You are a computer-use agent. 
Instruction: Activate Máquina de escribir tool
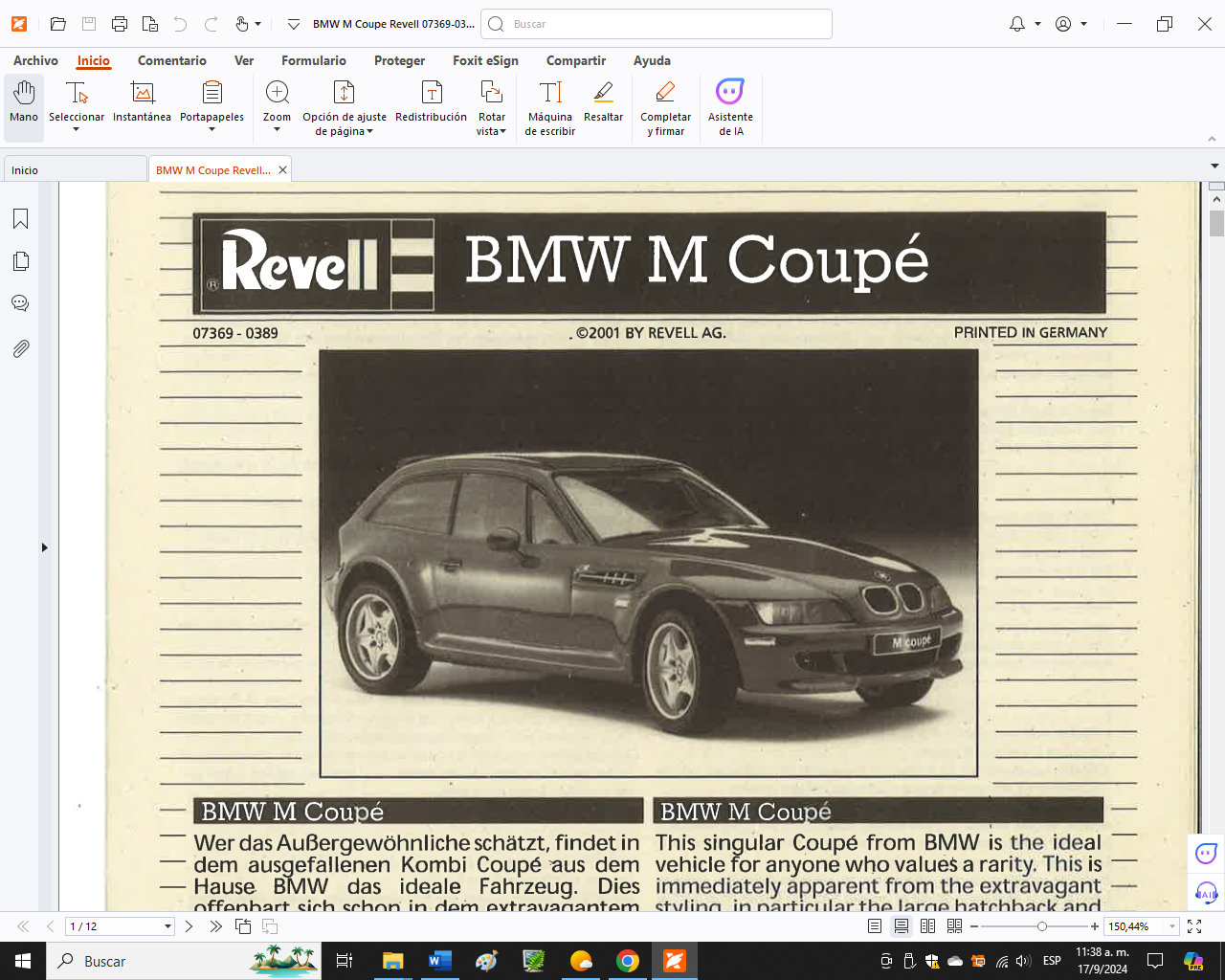pyautogui.click(x=550, y=107)
